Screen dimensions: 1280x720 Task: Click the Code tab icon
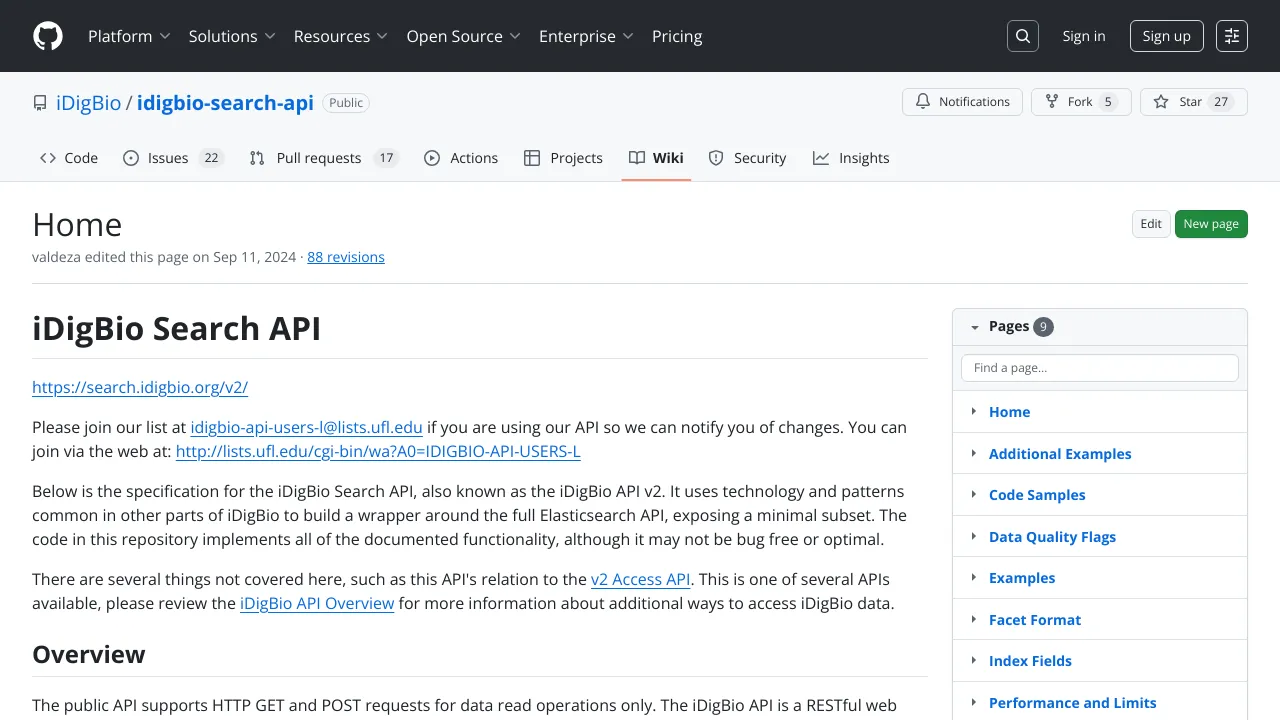[48, 158]
